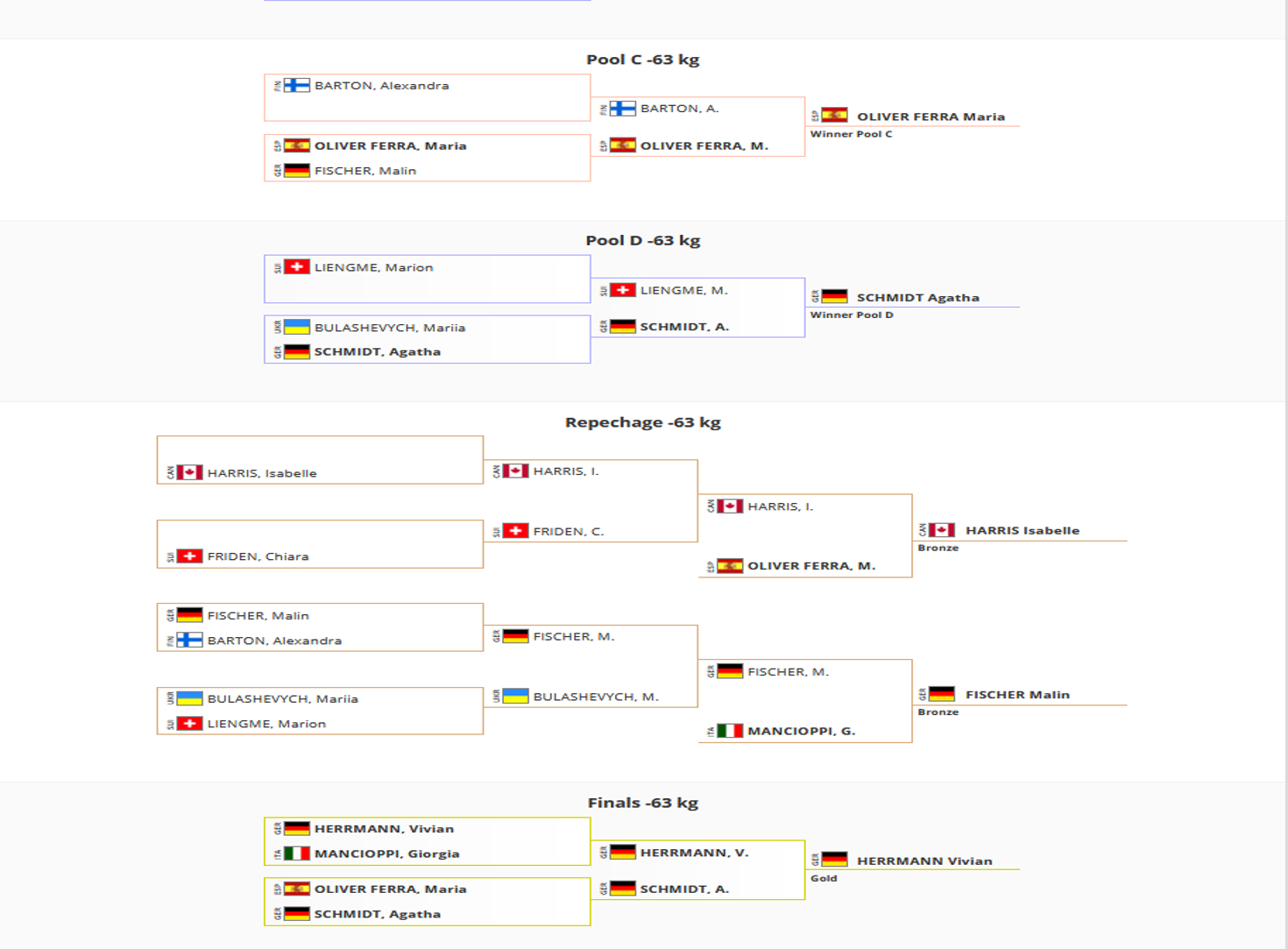Click Swiss flag beside LIENGME, M. in Pool D
The height and width of the screenshot is (949, 1288).
pyautogui.click(x=622, y=290)
